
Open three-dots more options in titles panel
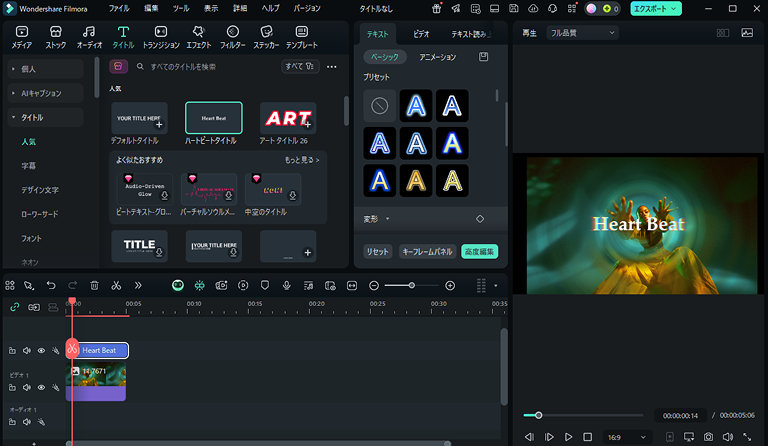tap(332, 67)
